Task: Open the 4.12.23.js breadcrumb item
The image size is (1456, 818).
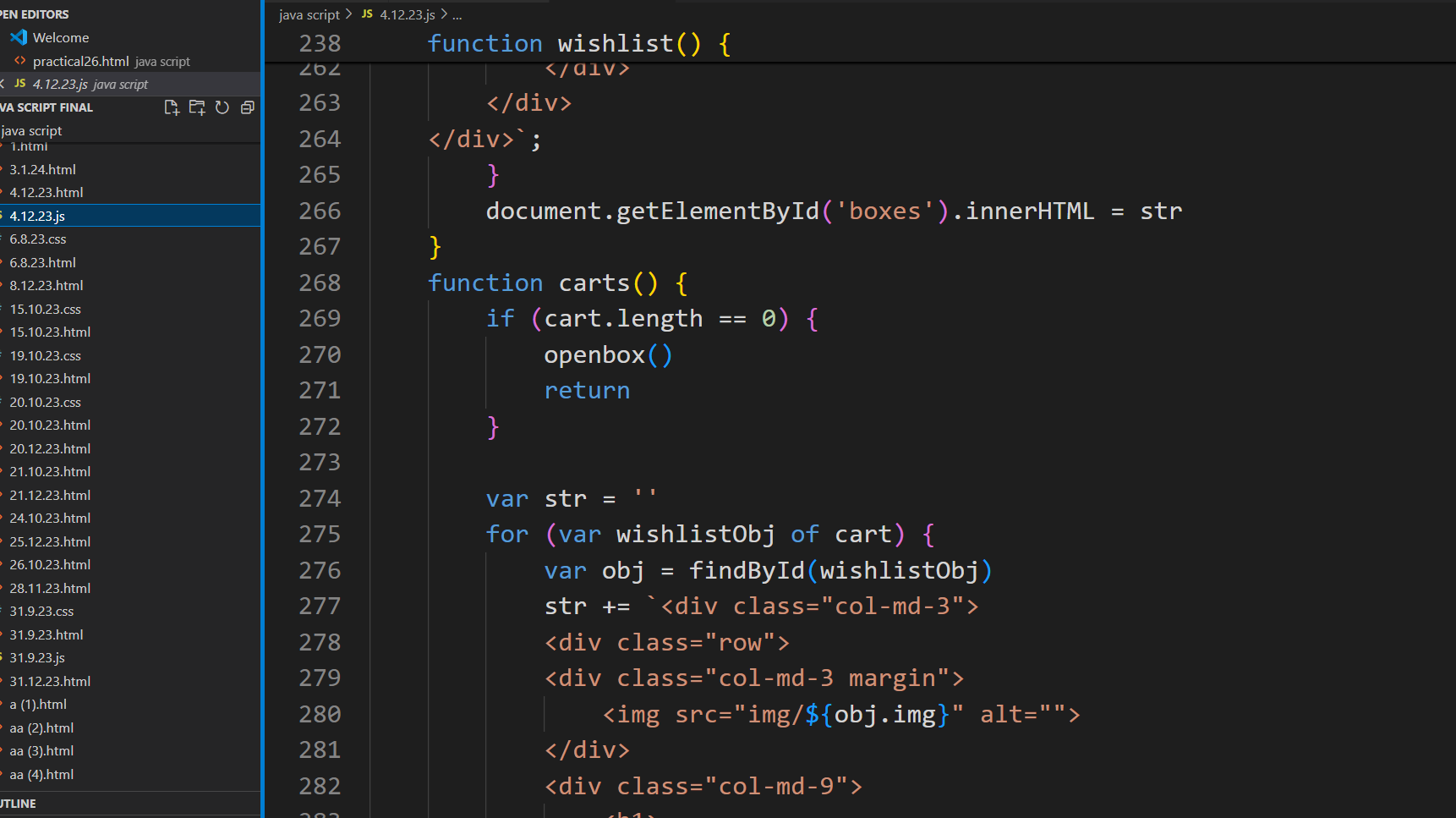Action: pyautogui.click(x=407, y=14)
